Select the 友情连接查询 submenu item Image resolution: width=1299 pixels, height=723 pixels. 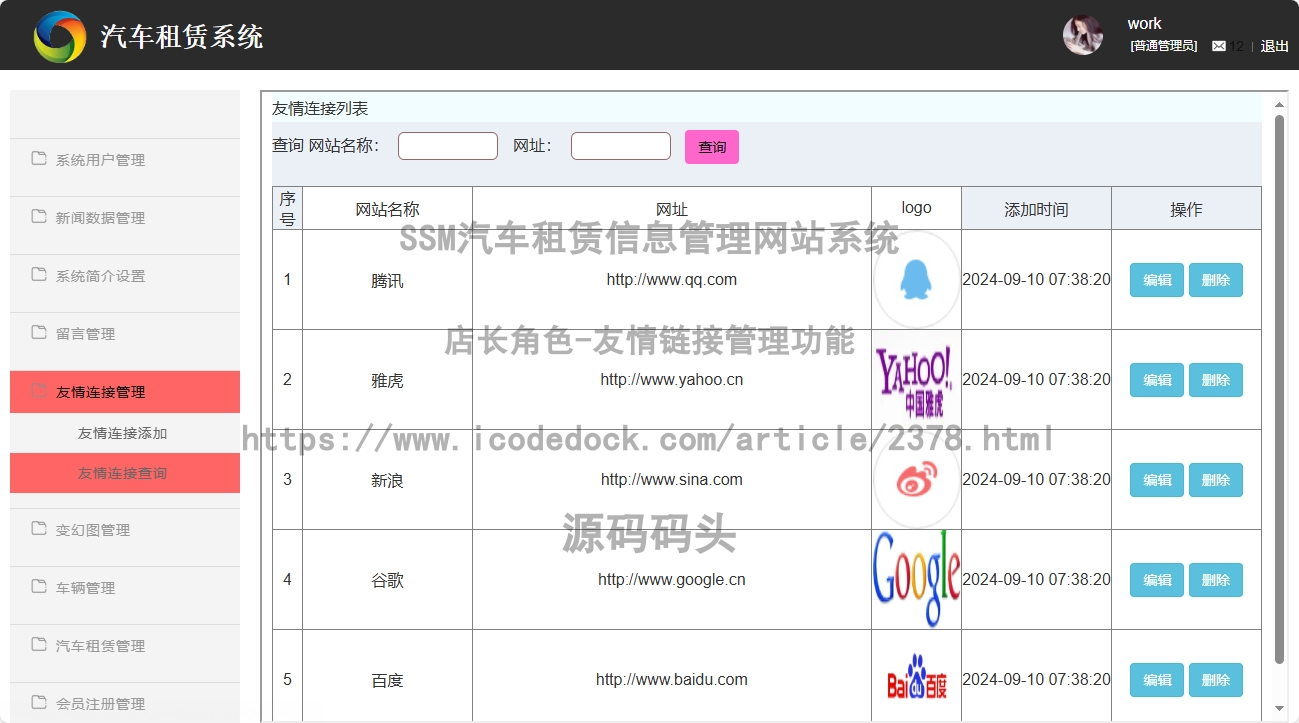pyautogui.click(x=125, y=473)
